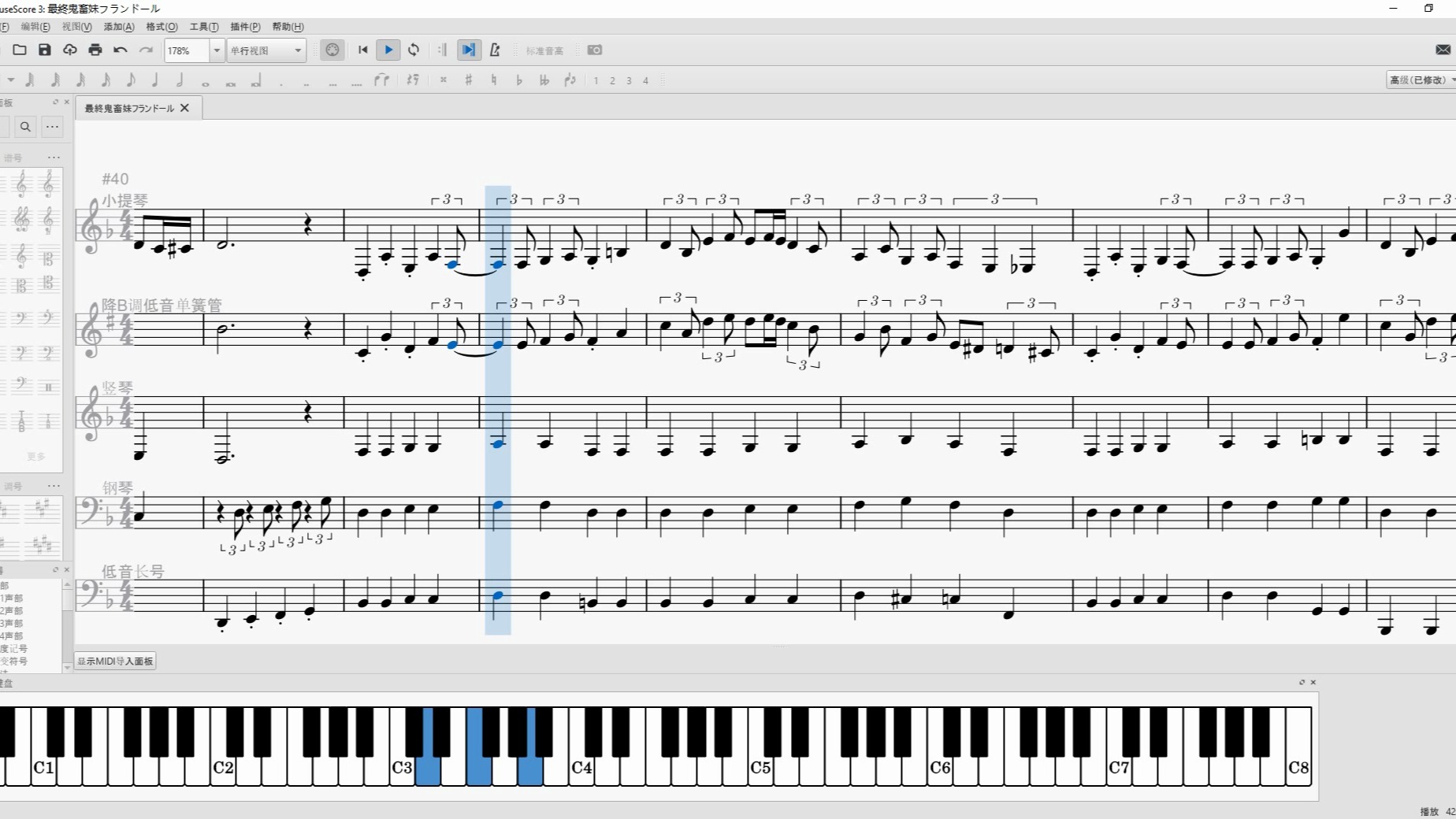Close the piano keyboard panel

[1313, 682]
